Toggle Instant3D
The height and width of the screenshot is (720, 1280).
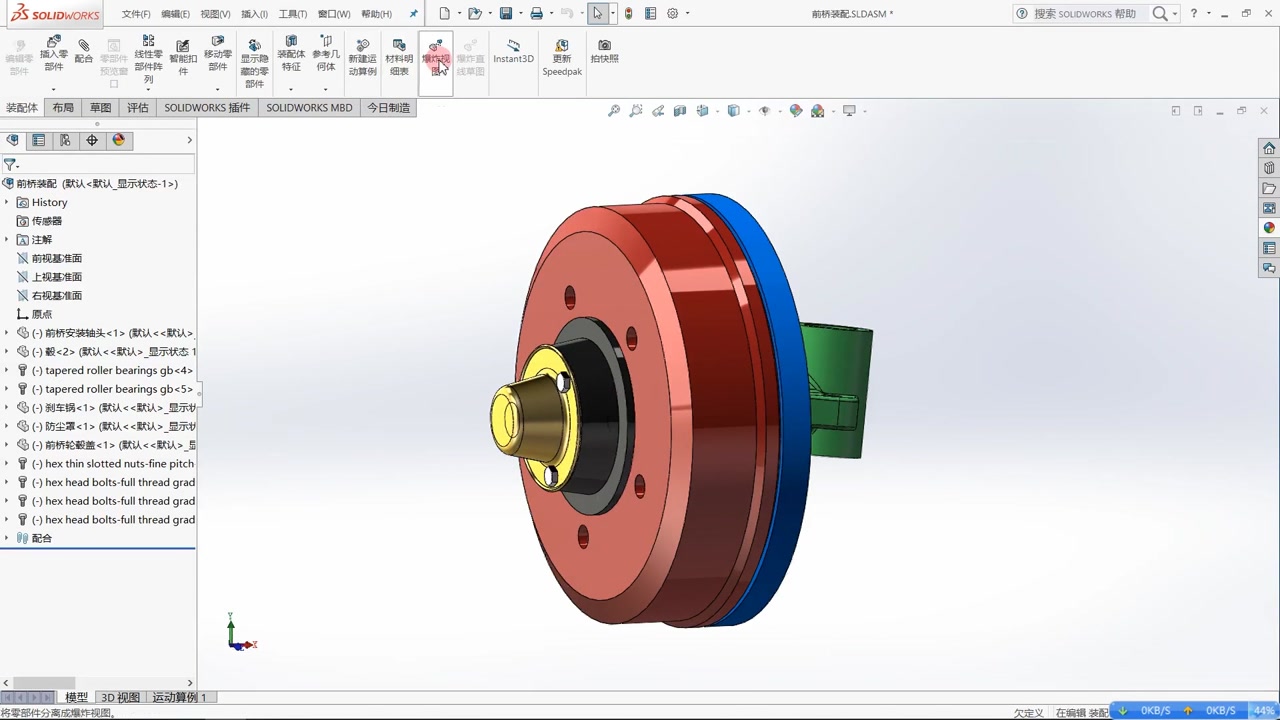[513, 52]
